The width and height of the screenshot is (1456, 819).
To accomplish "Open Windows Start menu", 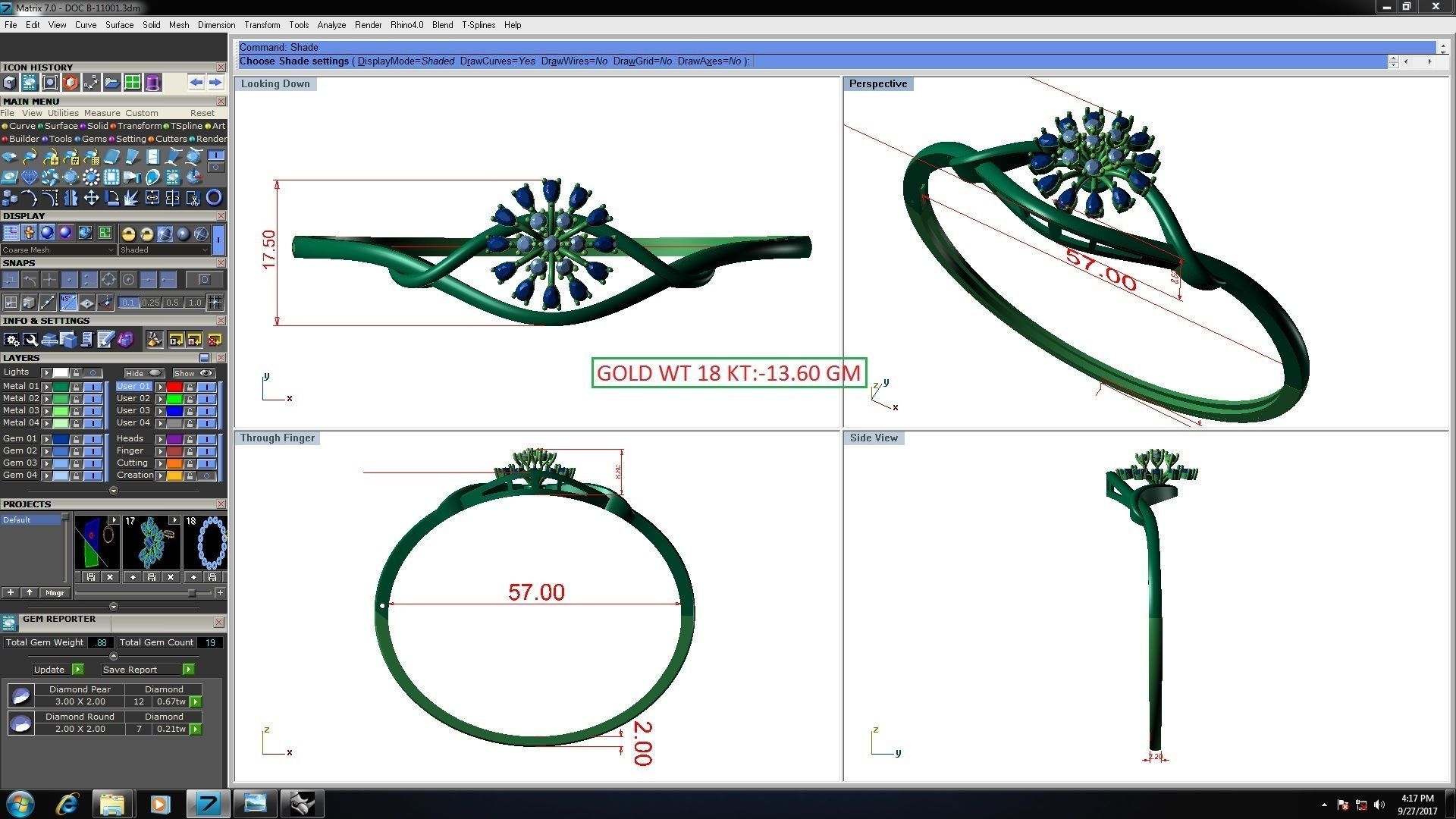I will coord(20,804).
